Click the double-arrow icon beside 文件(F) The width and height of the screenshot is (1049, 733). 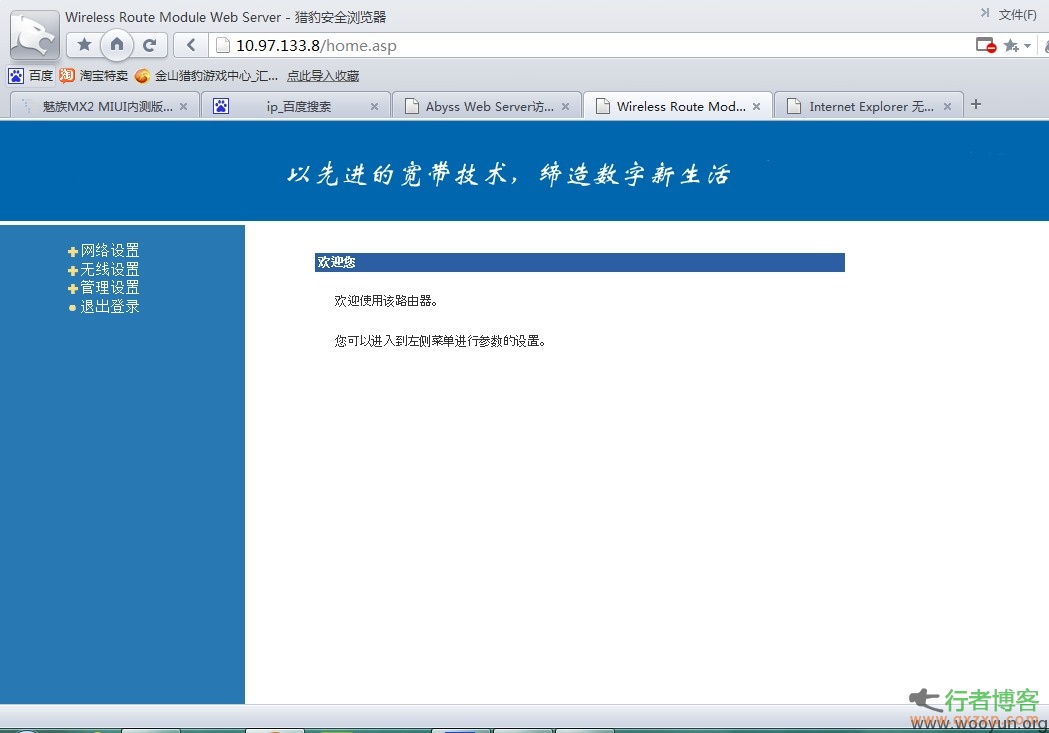(x=984, y=13)
